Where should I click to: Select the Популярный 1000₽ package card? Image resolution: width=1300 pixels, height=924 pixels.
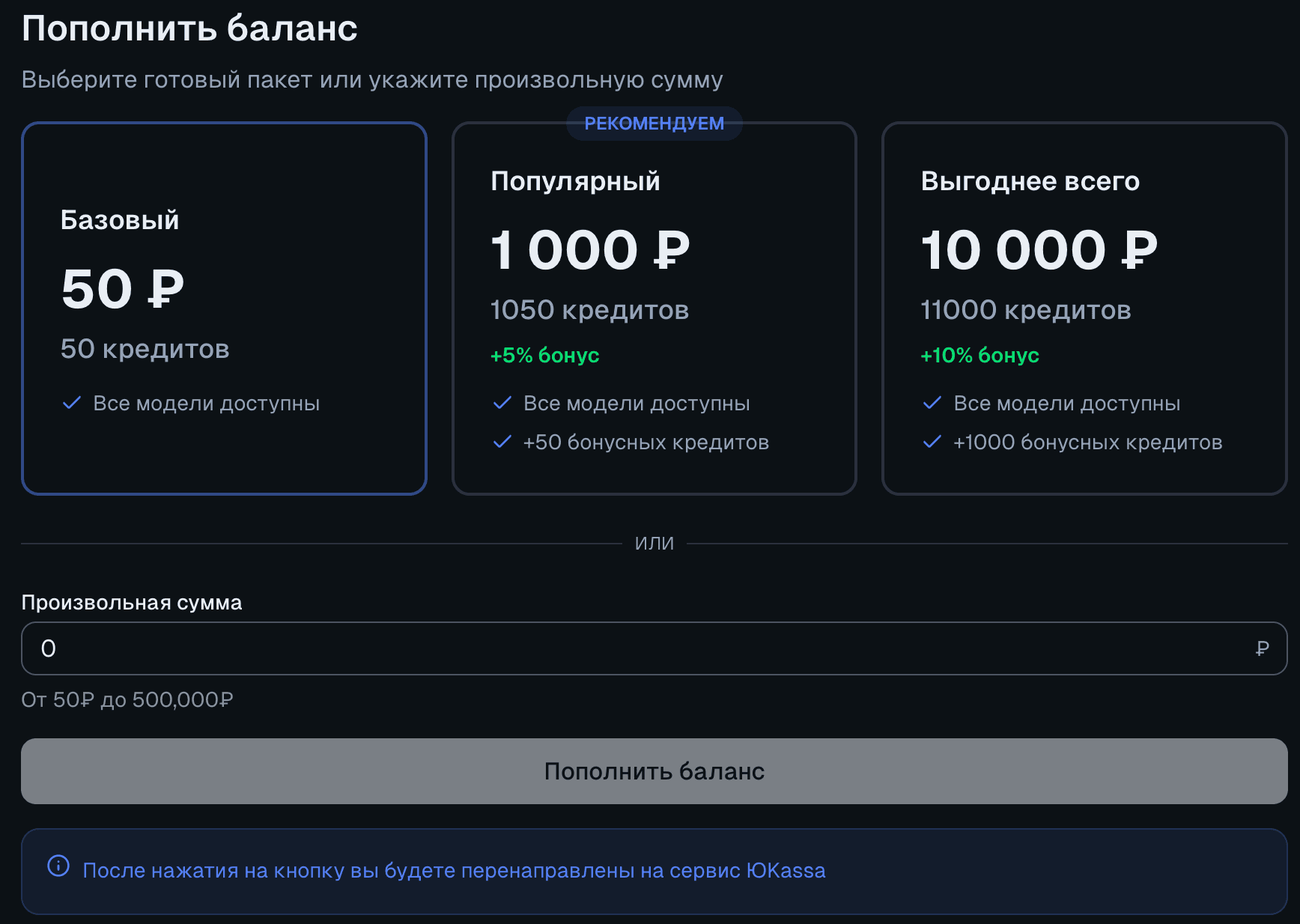pos(654,308)
